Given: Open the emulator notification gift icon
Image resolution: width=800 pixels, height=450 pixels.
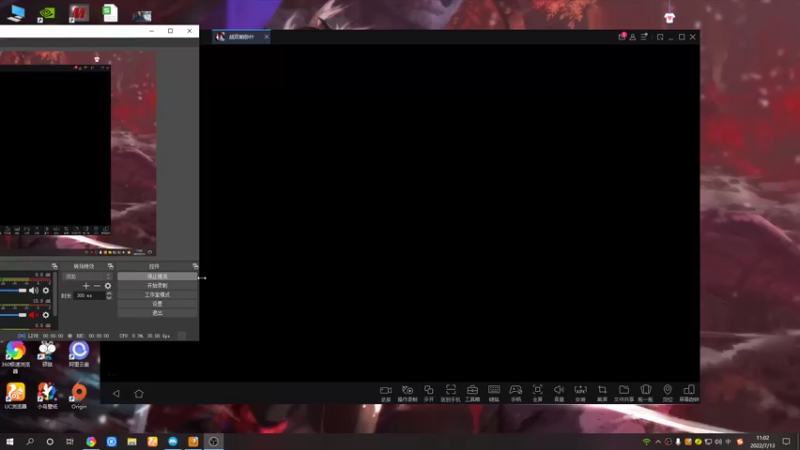Looking at the screenshot, I should coord(621,37).
